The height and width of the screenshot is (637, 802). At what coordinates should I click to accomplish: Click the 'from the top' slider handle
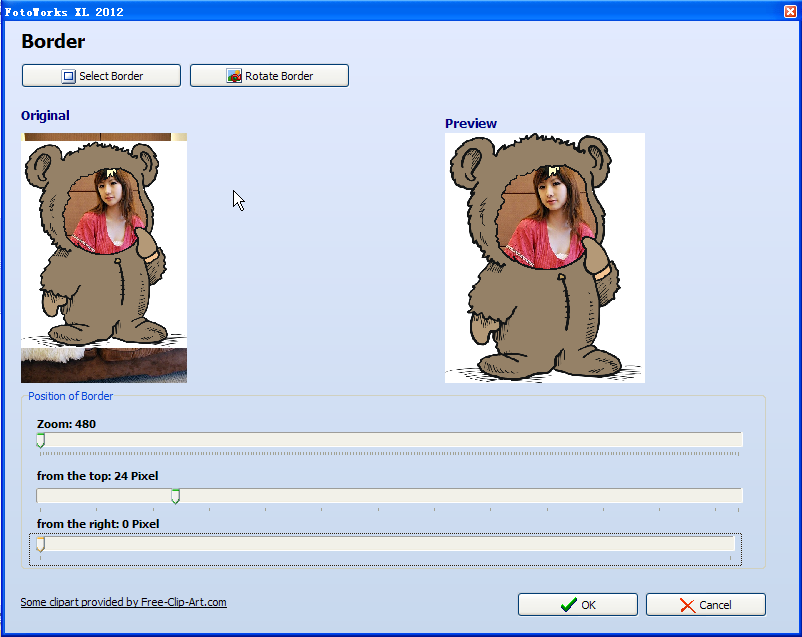175,496
